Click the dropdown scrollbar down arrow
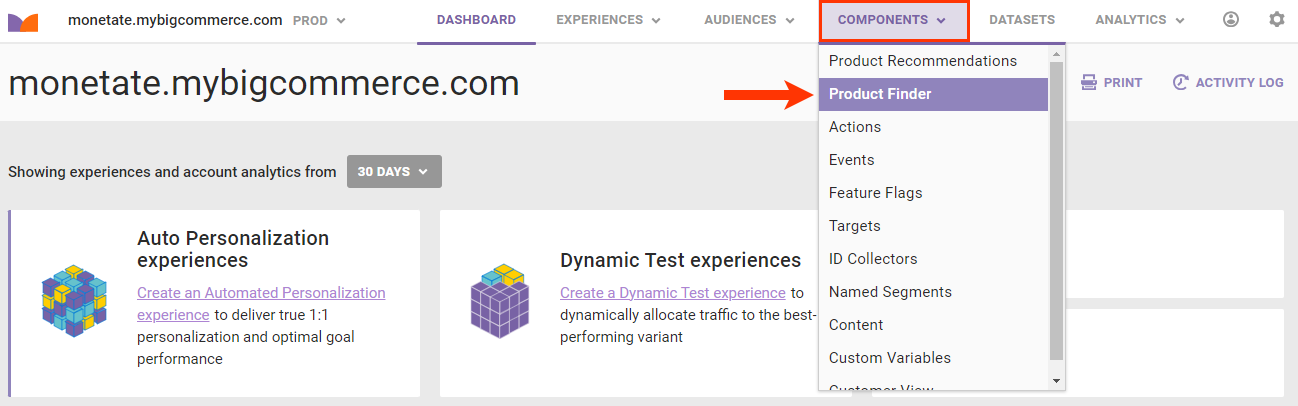This screenshot has width=1298, height=406. point(1056,381)
